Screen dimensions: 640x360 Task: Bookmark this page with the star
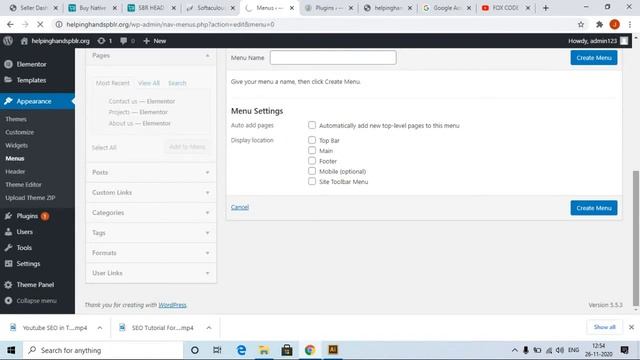click(581, 24)
